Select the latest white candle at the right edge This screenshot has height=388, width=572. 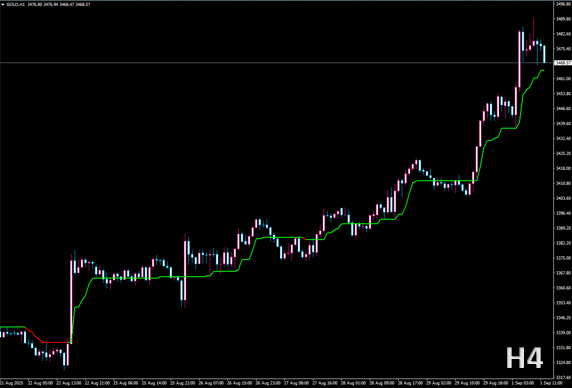click(x=544, y=54)
